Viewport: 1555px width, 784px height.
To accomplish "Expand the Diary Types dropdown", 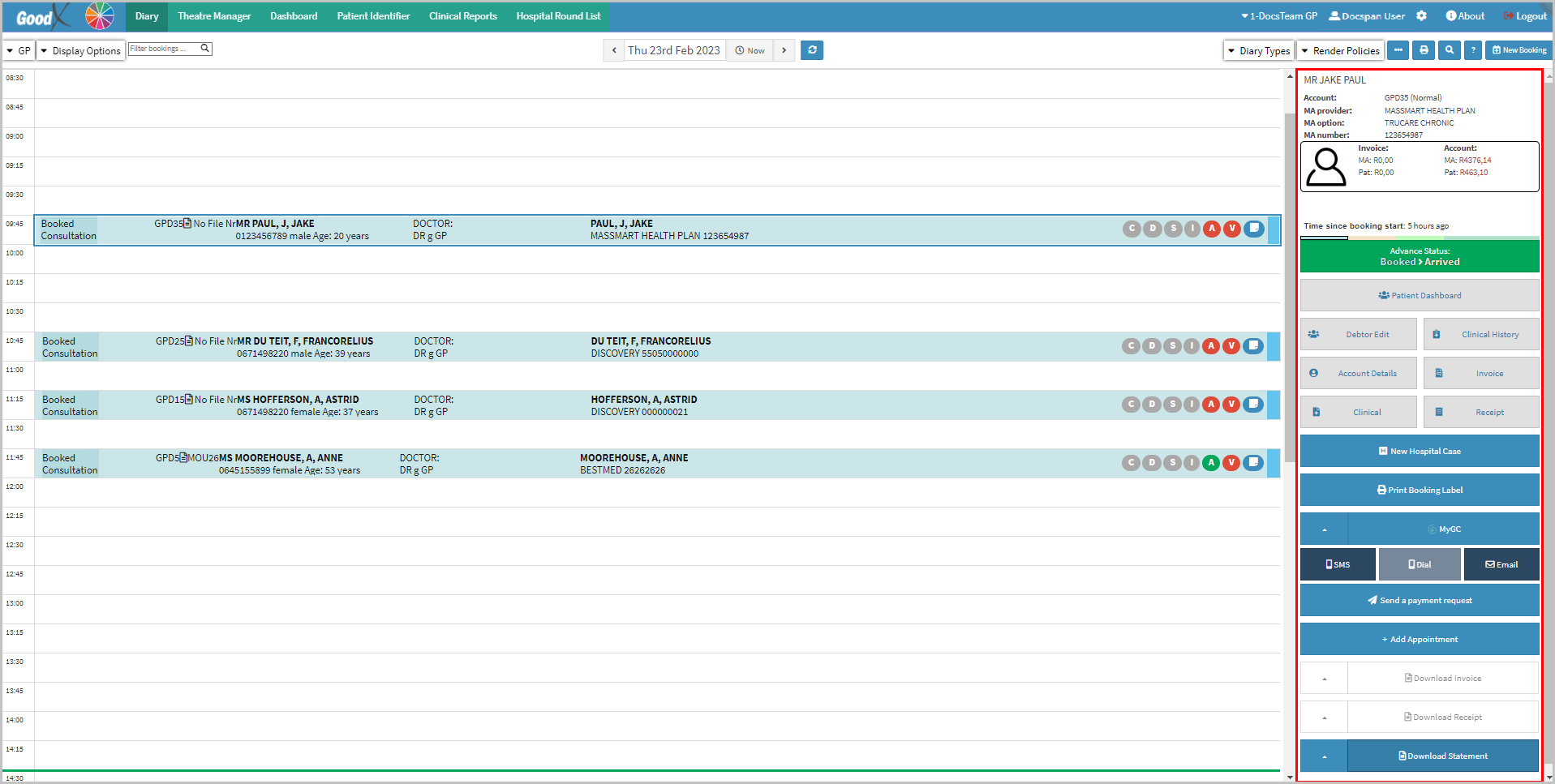I will click(x=1258, y=50).
